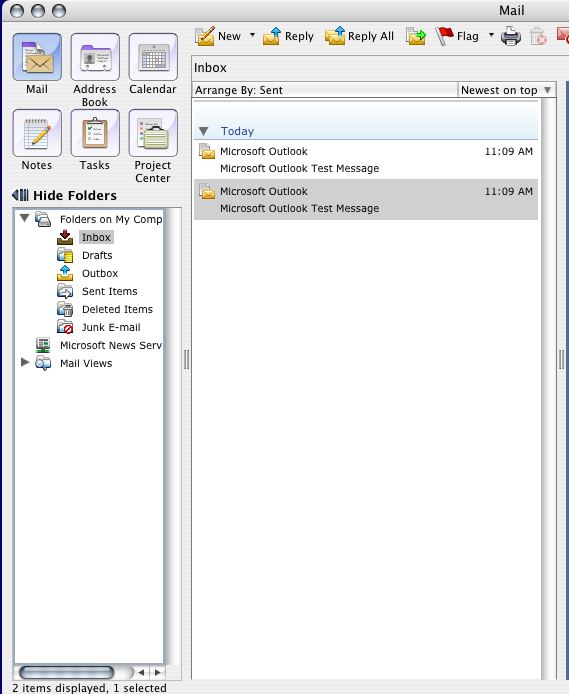569x694 pixels.
Task: Click status text '2 items displayed, 1 selected'
Action: [x=89, y=688]
